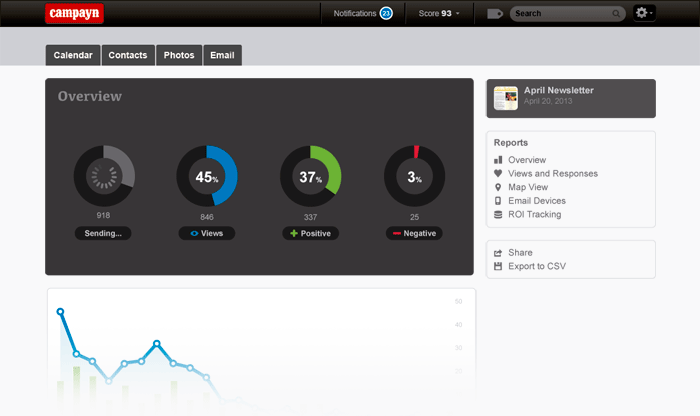Click the campayn logo

pyautogui.click(x=75, y=13)
